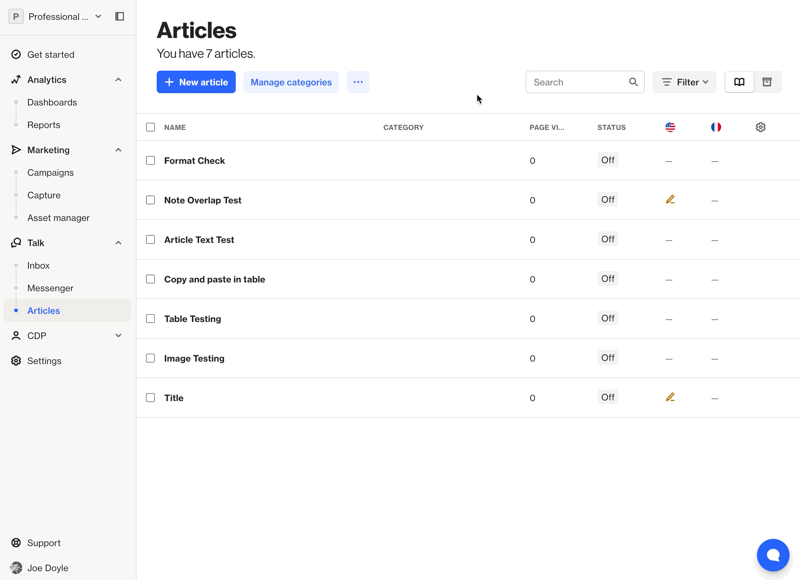800x580 pixels.
Task: Click the French flag column icon
Action: click(715, 127)
